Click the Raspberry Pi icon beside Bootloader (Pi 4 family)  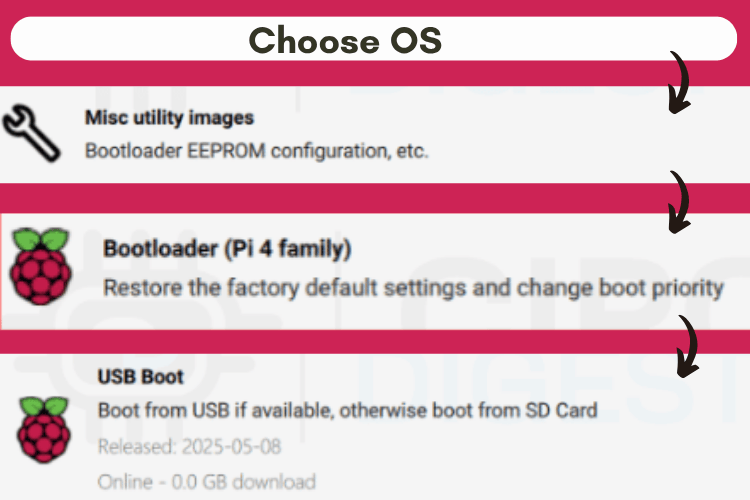click(x=38, y=264)
